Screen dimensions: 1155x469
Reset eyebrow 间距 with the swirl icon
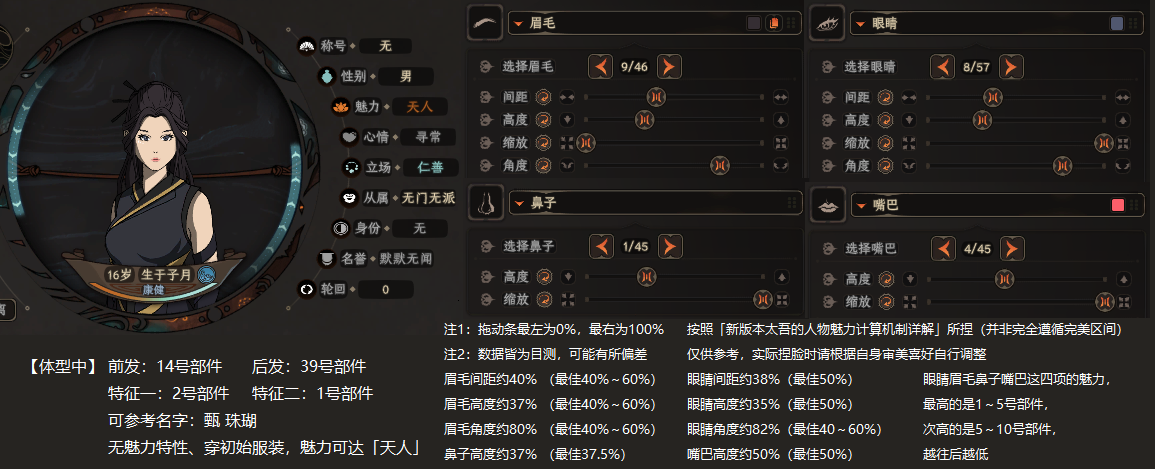544,96
